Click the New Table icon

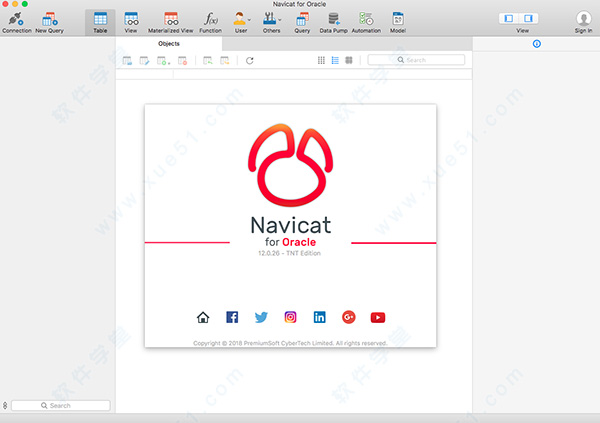(x=163, y=60)
